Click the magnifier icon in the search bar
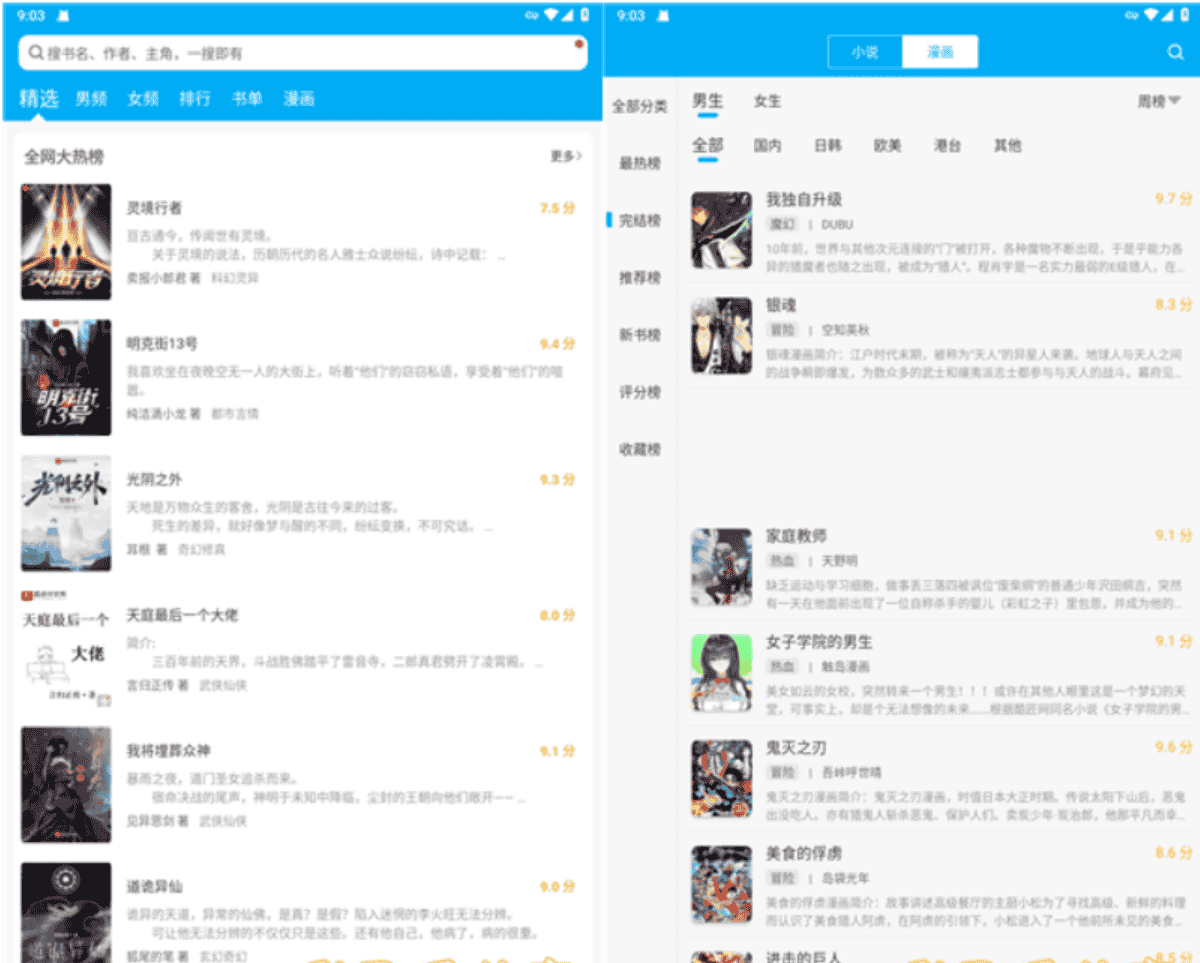Screen dimensions: 1200x963 click(x=36, y=52)
